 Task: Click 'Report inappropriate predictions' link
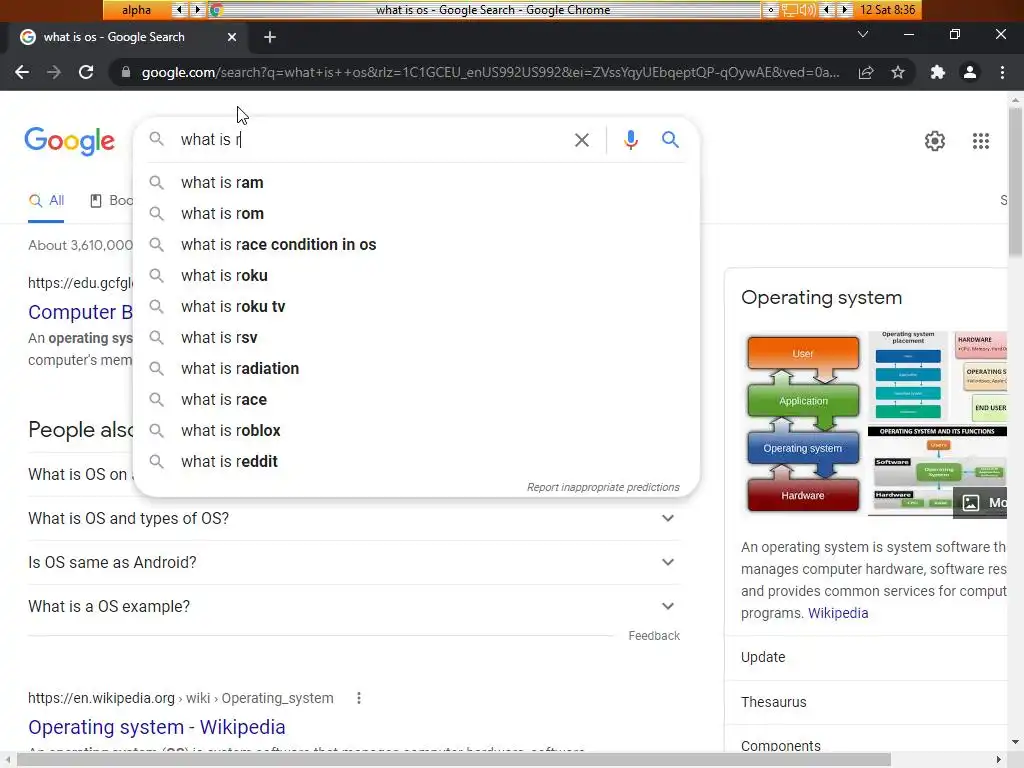pos(603,487)
